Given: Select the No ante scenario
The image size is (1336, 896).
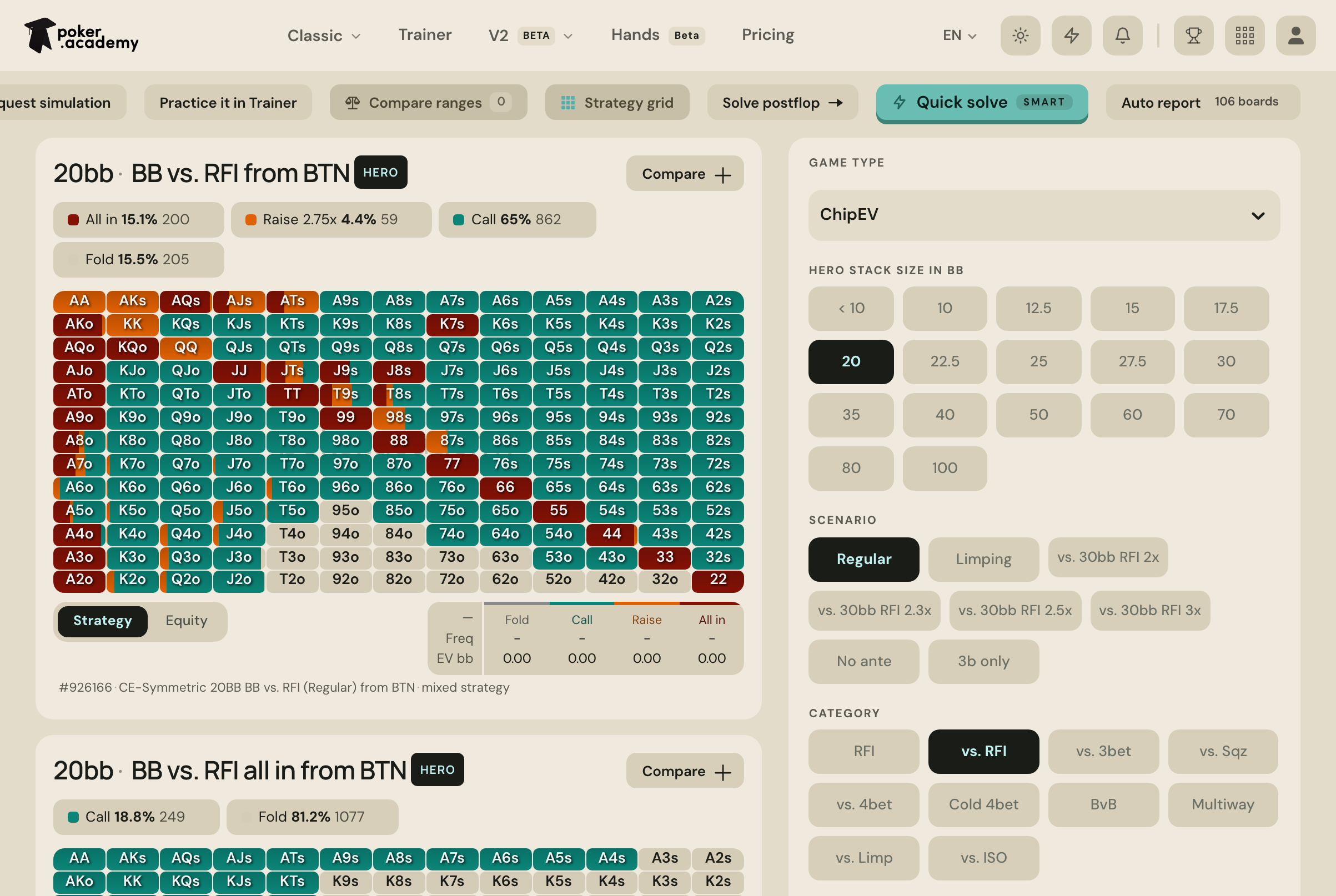Looking at the screenshot, I should 863,661.
